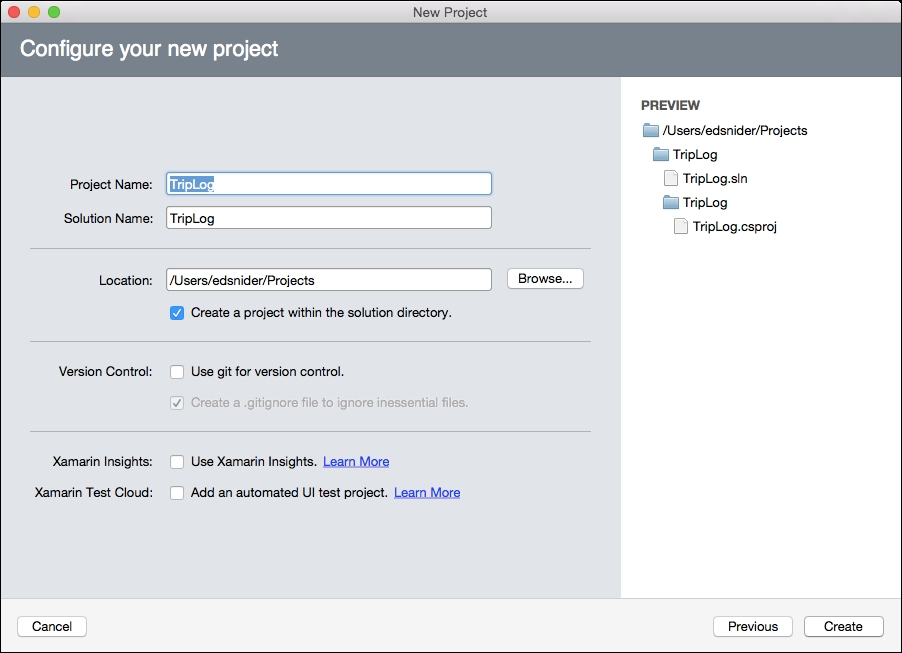The image size is (902, 653).
Task: Enable Use git for version control
Action: [x=177, y=372]
